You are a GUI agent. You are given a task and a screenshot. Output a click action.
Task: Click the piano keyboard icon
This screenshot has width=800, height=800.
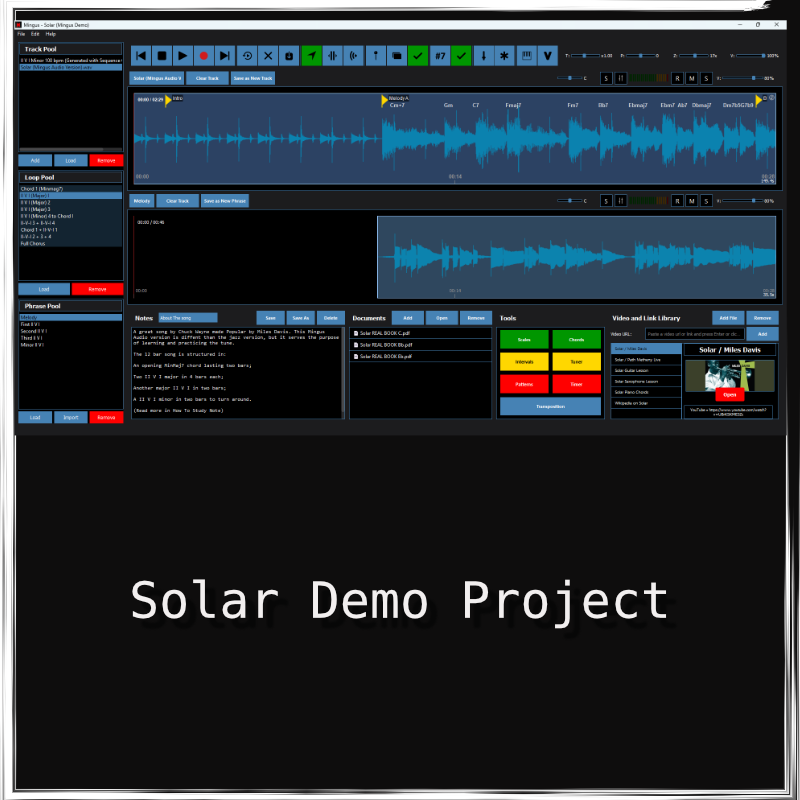point(526,56)
